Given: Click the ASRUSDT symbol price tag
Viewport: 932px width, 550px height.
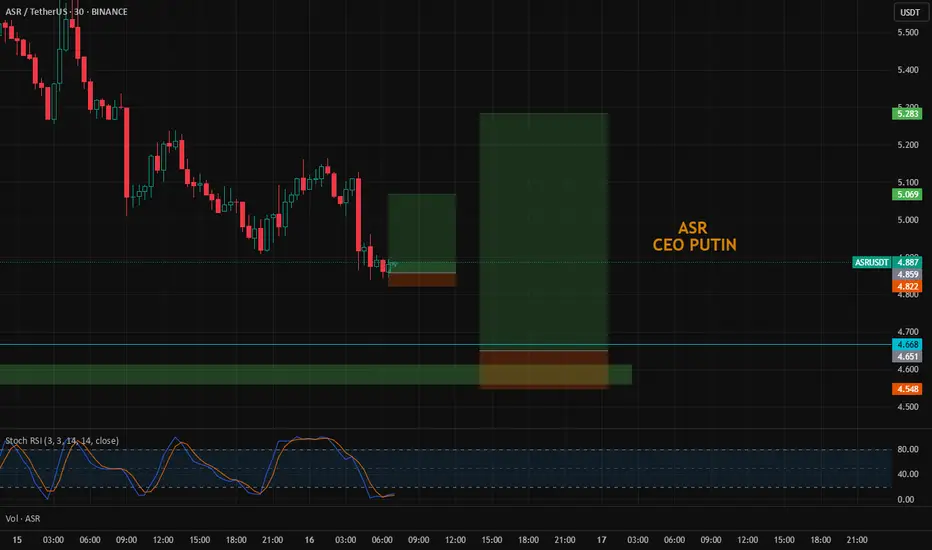Looking at the screenshot, I should click(871, 262).
